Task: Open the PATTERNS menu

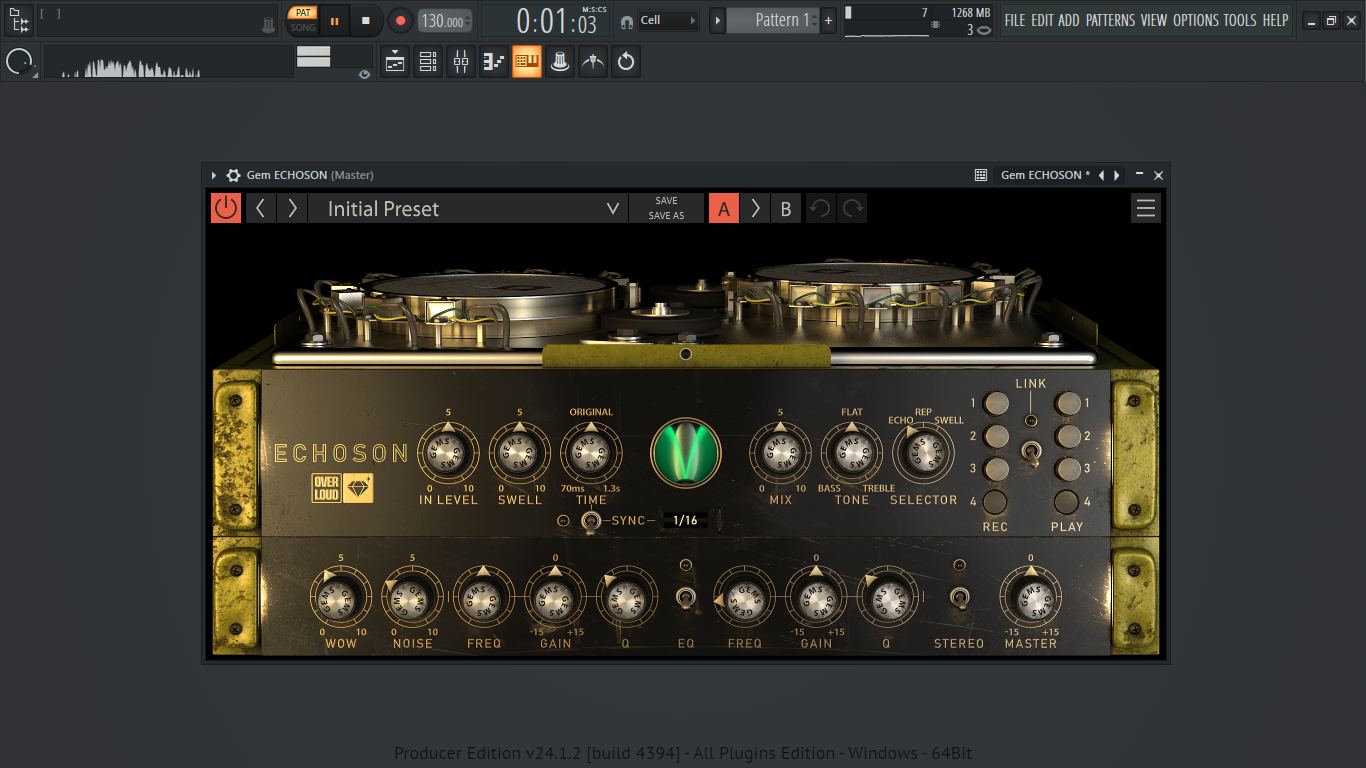Action: tap(1110, 20)
